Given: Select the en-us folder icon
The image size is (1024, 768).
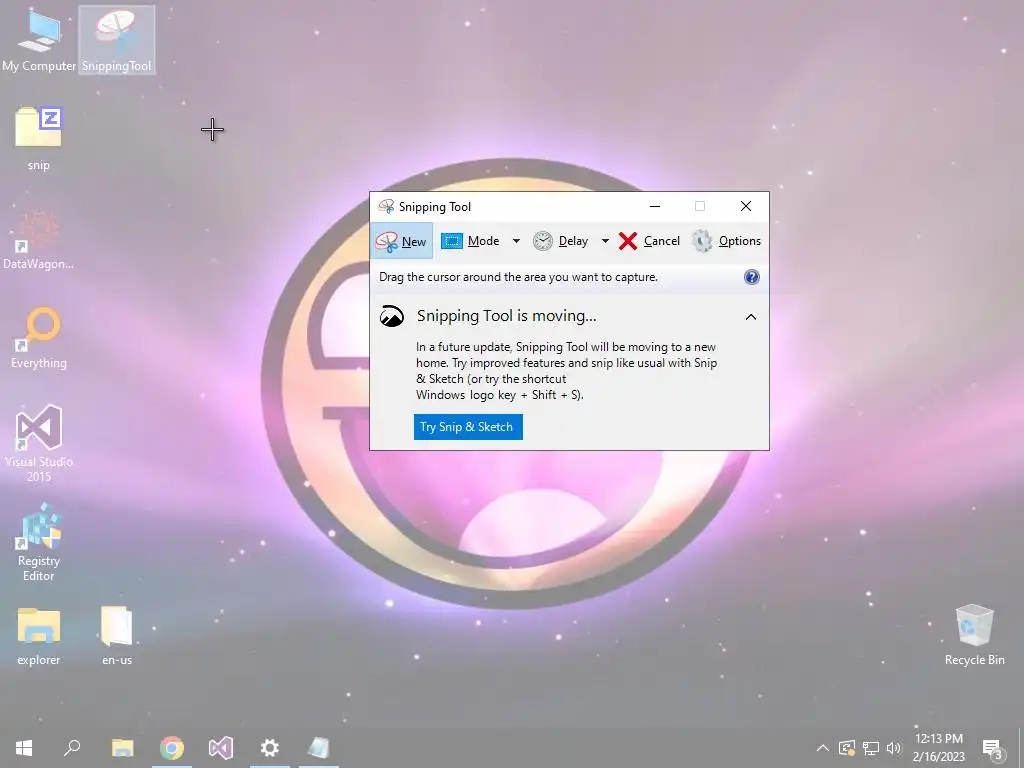Looking at the screenshot, I should (117, 635).
